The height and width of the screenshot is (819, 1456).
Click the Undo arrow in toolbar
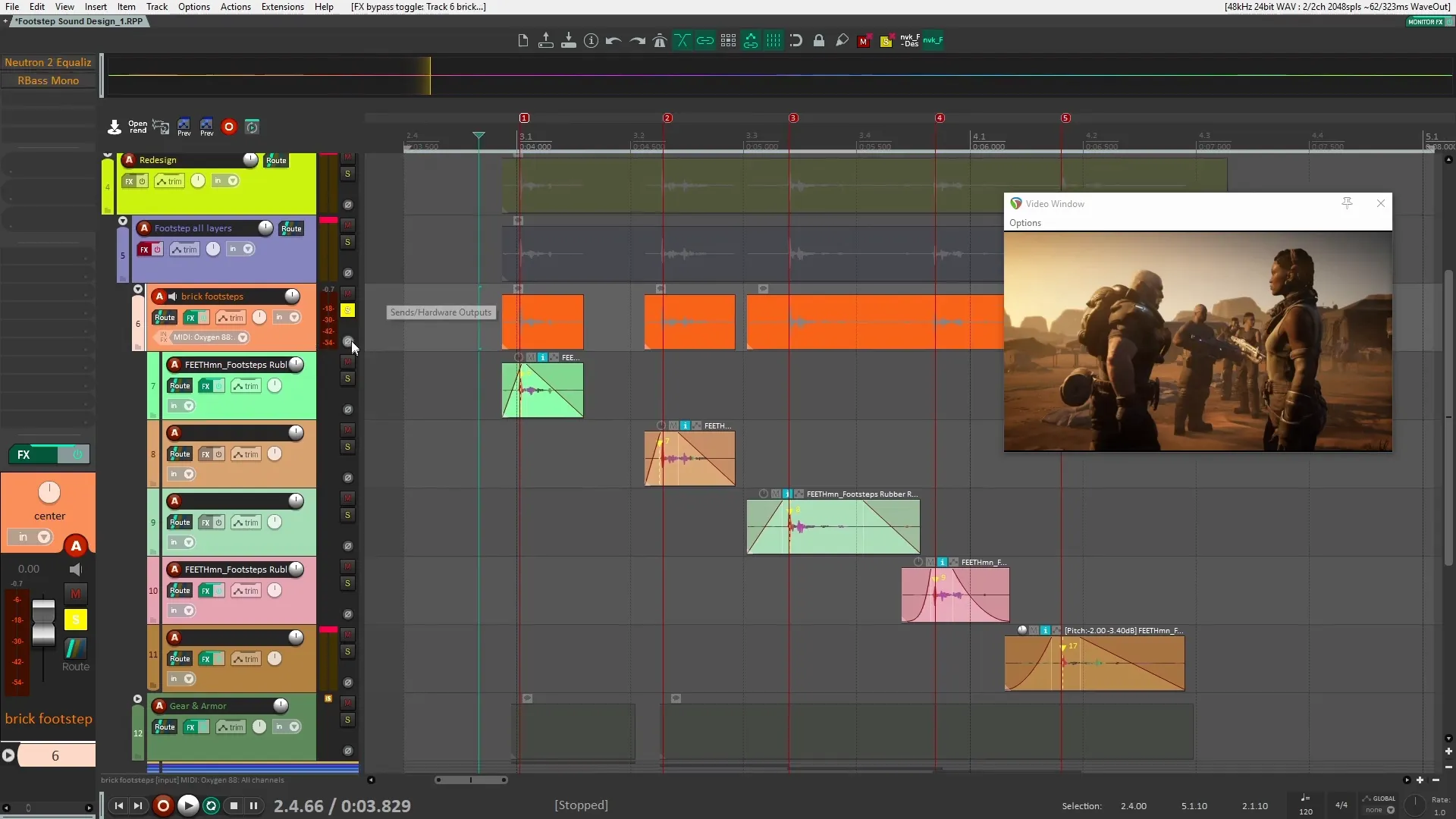click(x=613, y=41)
